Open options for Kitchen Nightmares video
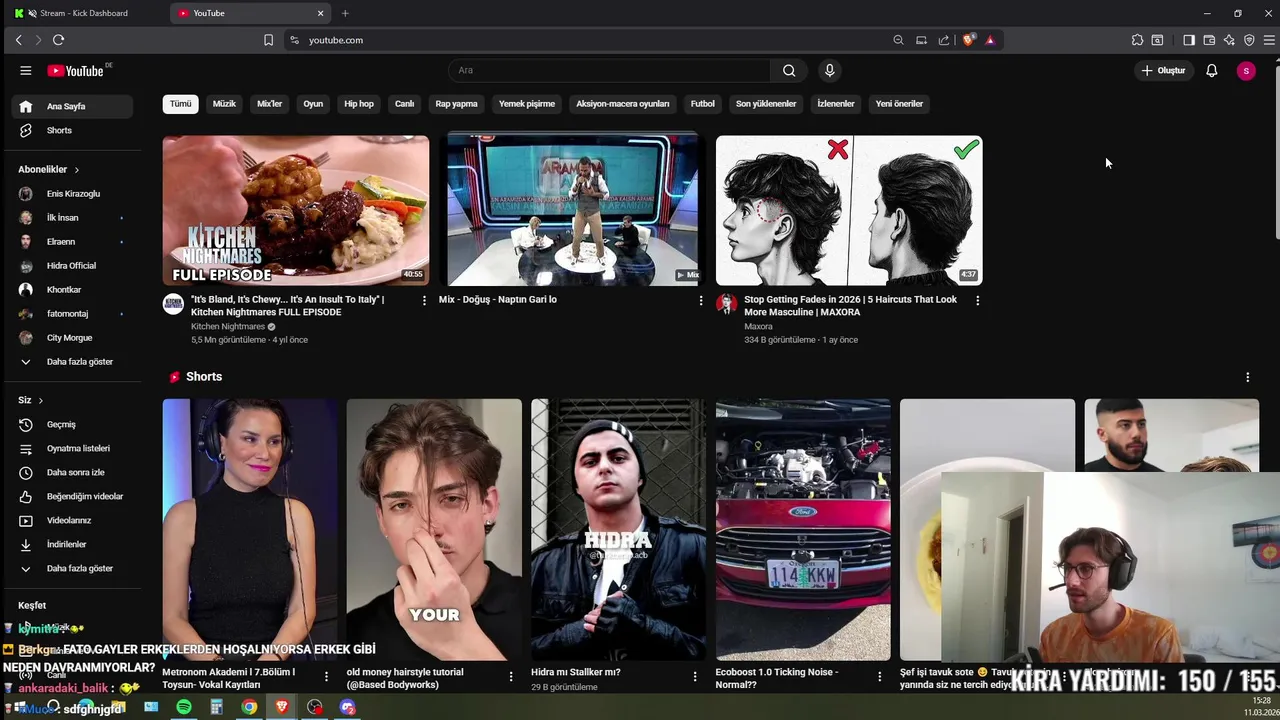Viewport: 1280px width, 720px height. pyautogui.click(x=424, y=300)
